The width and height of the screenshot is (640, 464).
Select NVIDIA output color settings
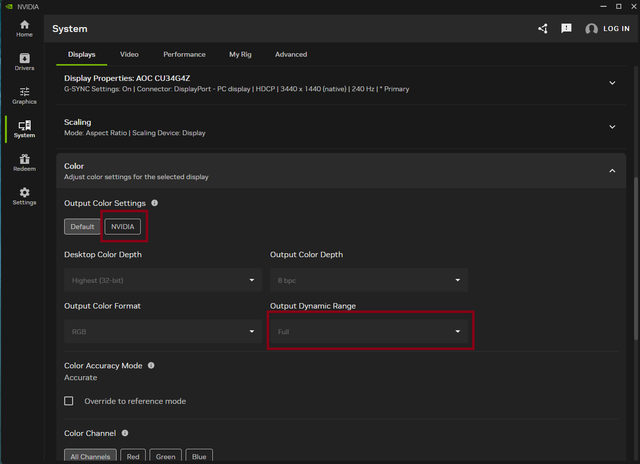[122, 226]
